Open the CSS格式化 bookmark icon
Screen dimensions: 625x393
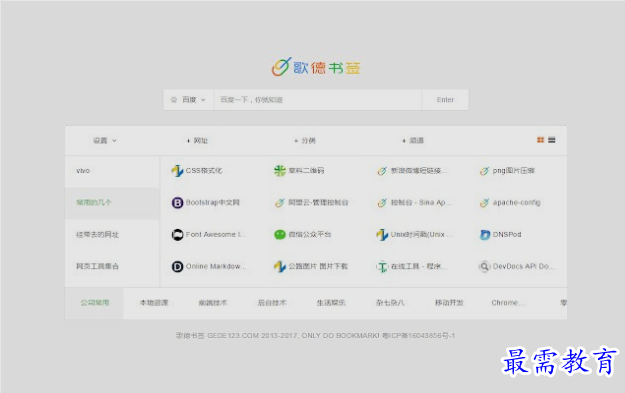click(x=177, y=171)
